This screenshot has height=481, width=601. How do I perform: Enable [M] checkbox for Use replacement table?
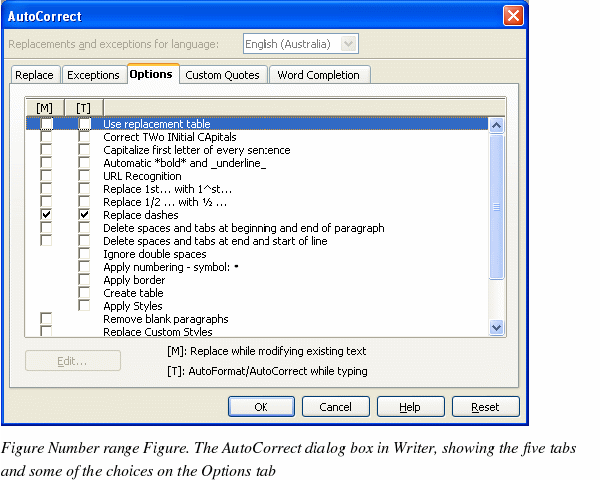click(47, 124)
